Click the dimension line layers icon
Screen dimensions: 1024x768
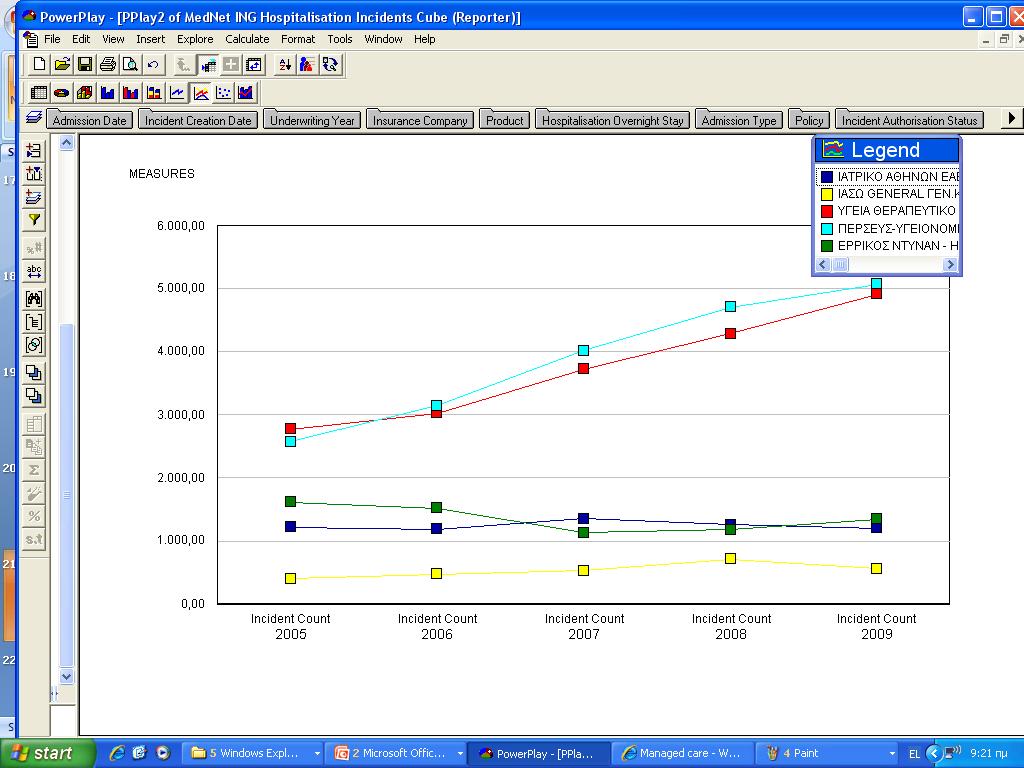(34, 118)
